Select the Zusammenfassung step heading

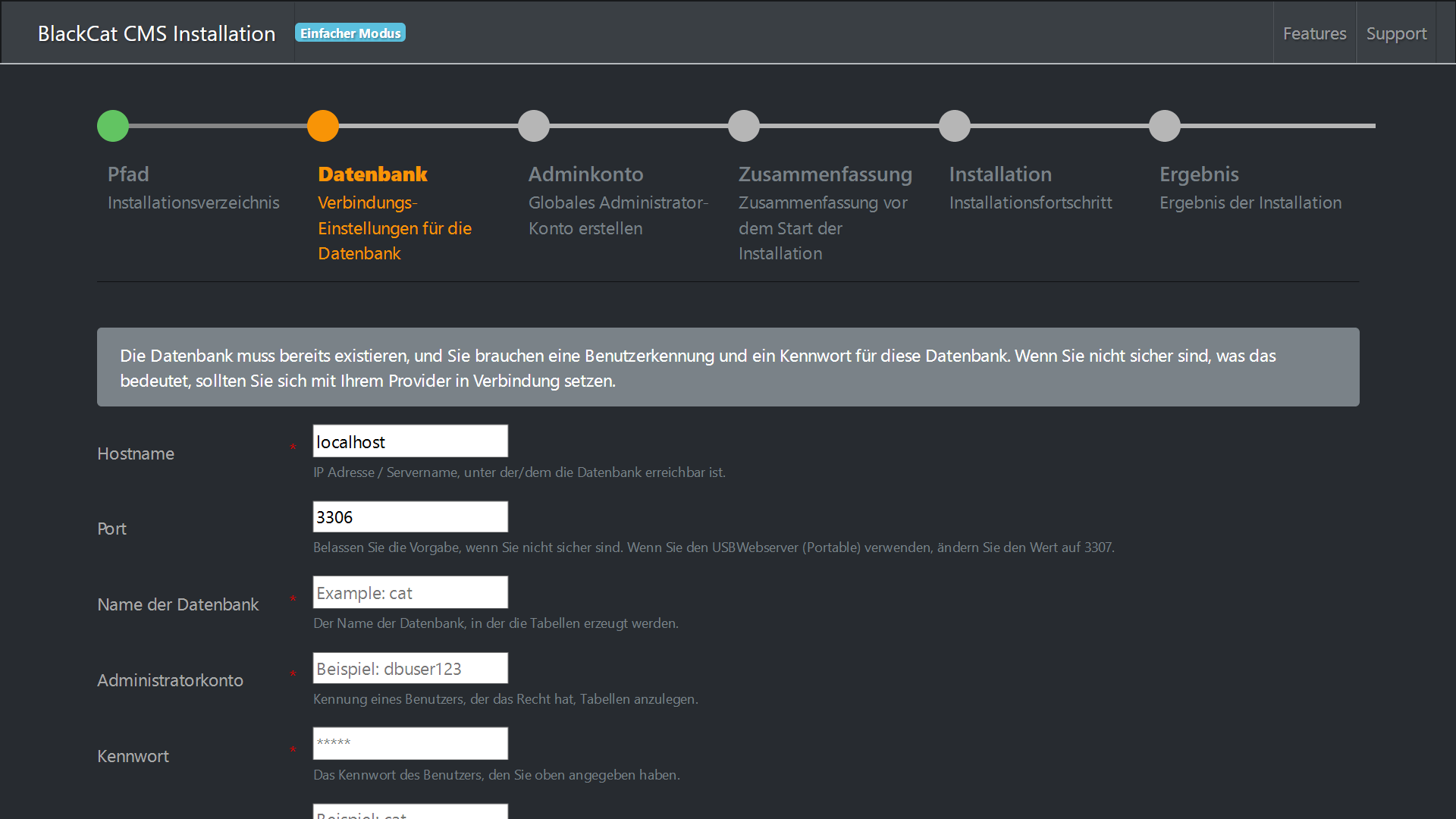825,174
